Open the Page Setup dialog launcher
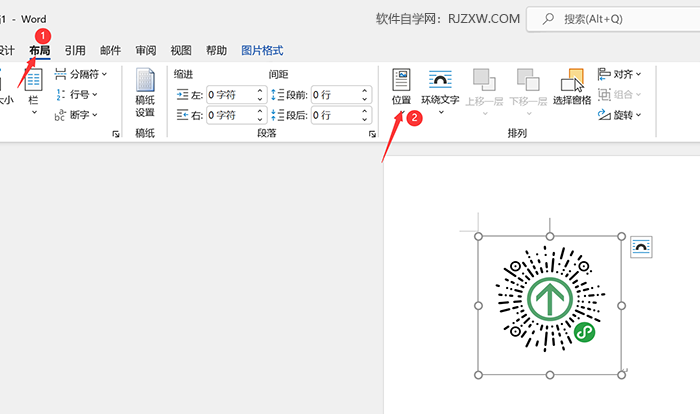This screenshot has height=414, width=700. pyautogui.click(x=116, y=134)
